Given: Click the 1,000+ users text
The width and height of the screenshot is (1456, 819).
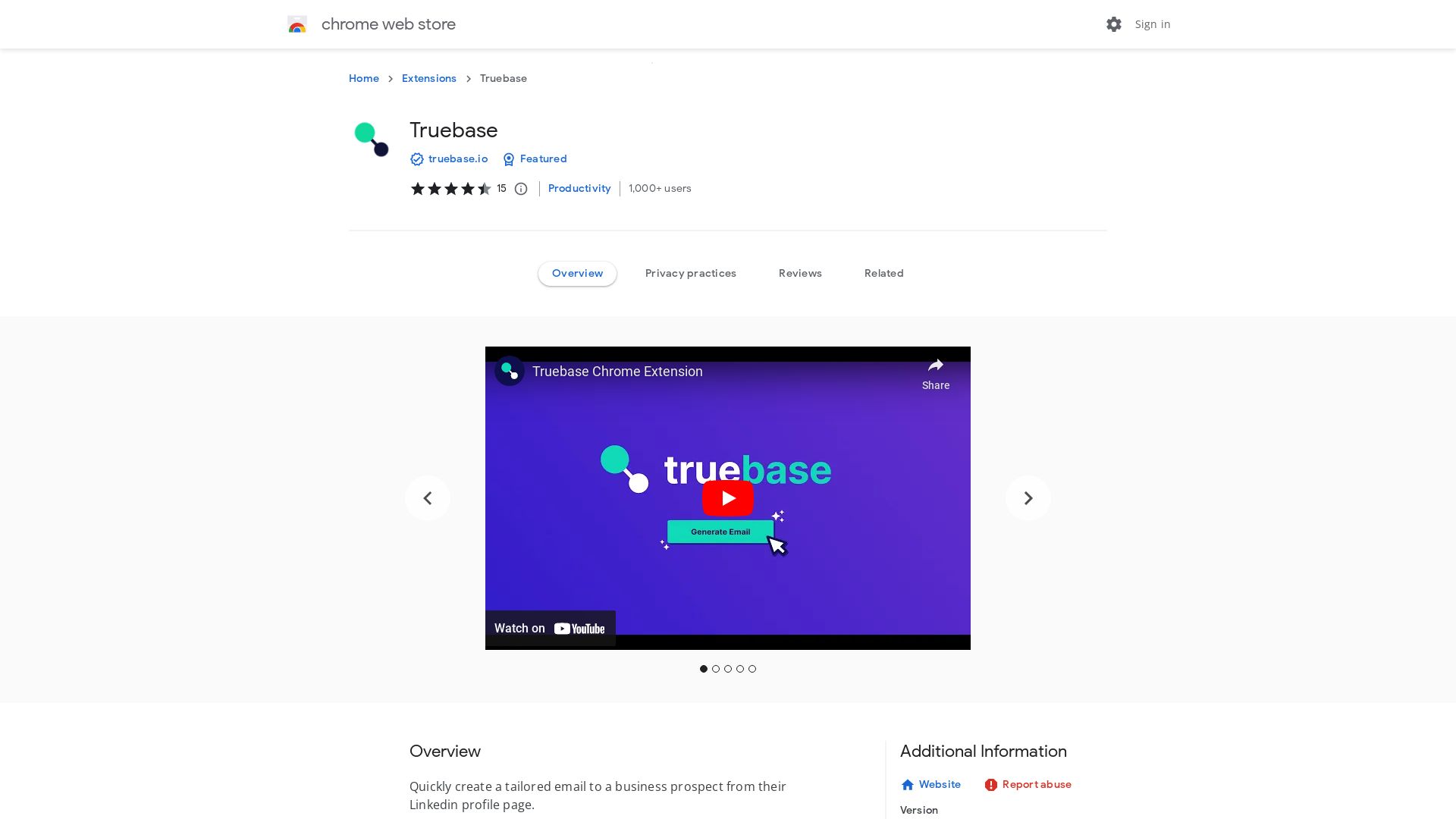Looking at the screenshot, I should (x=660, y=189).
